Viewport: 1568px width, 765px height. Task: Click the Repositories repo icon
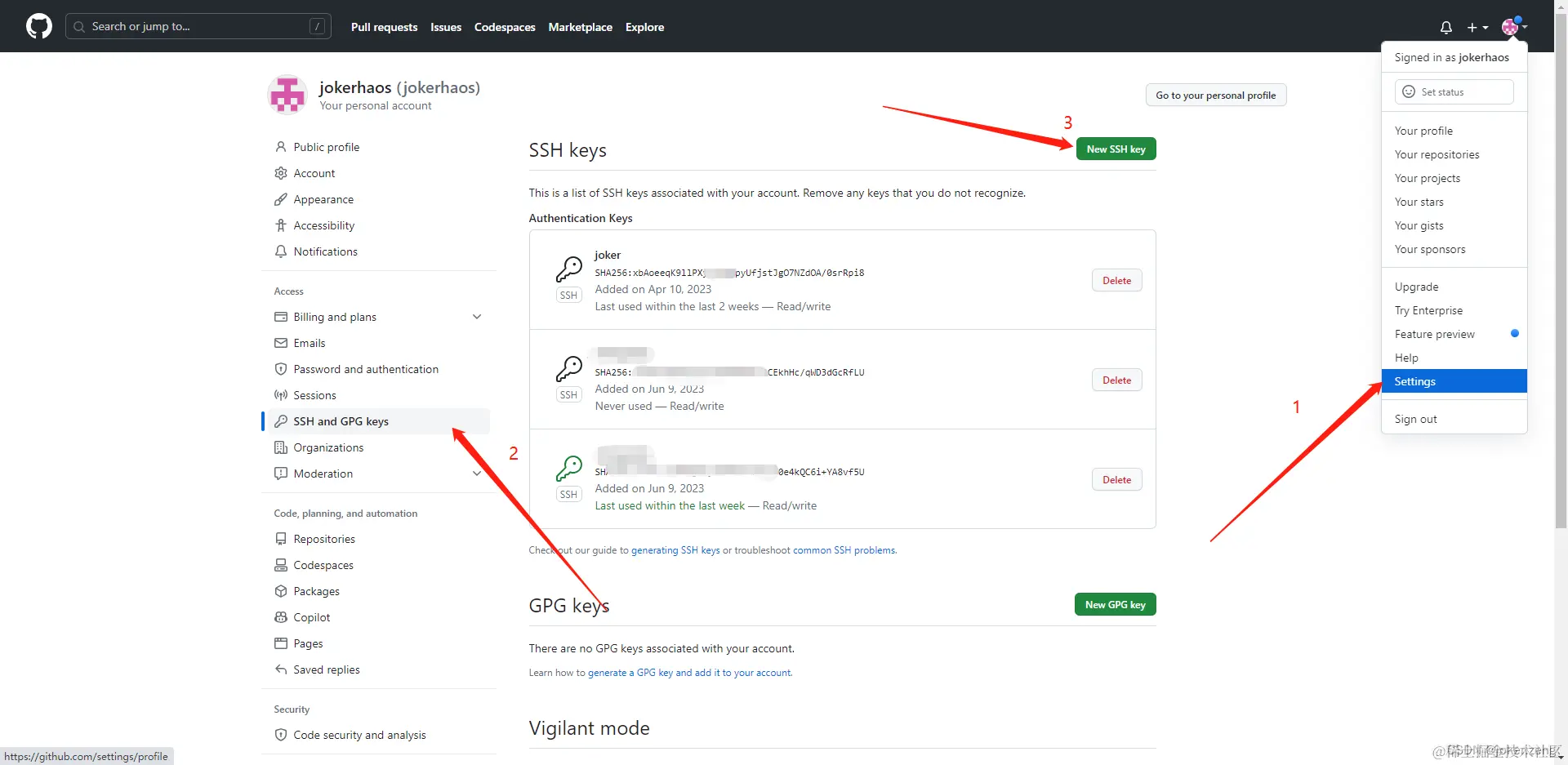pyautogui.click(x=281, y=539)
